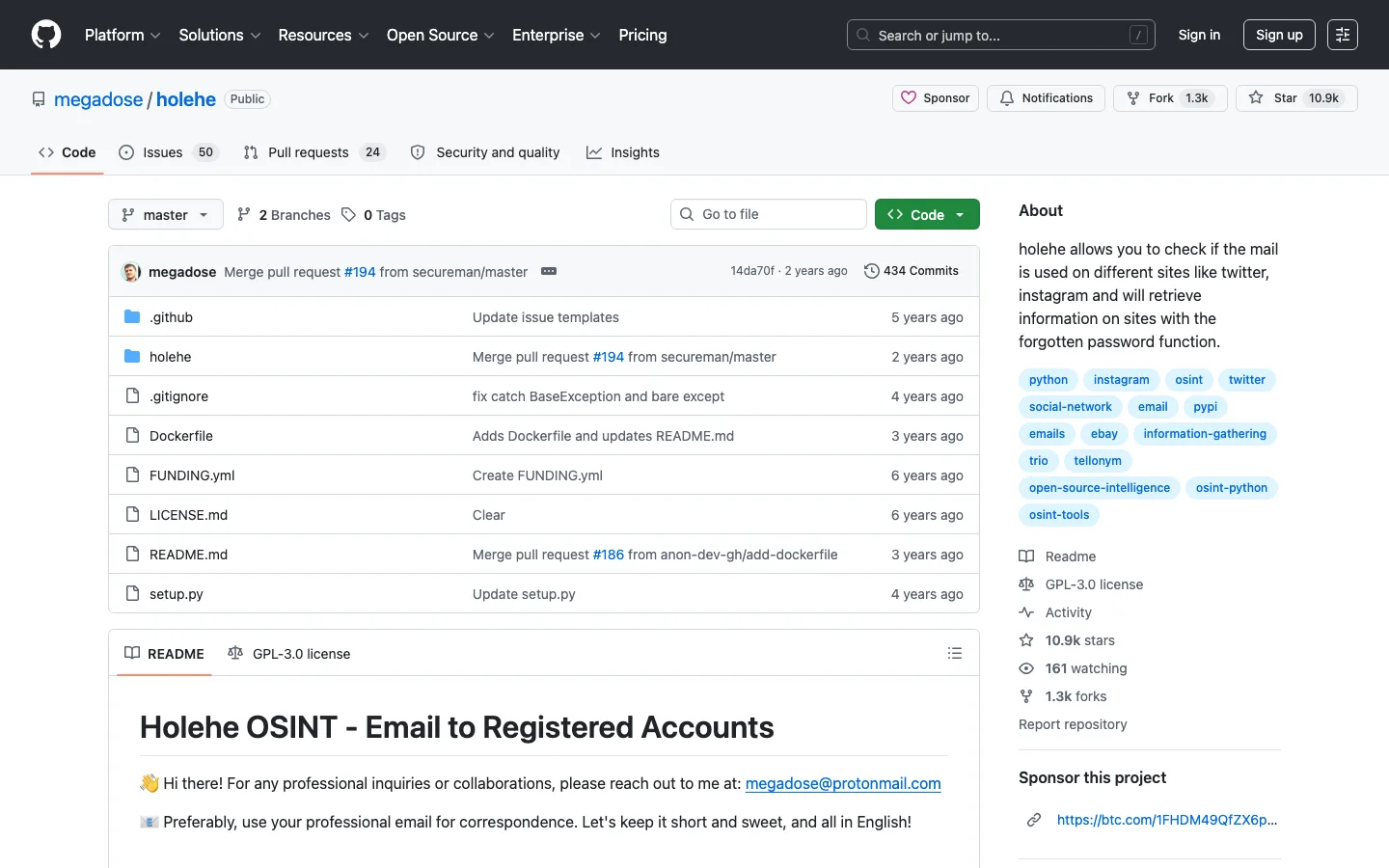
Task: Click the Sign up button
Action: pos(1279,35)
